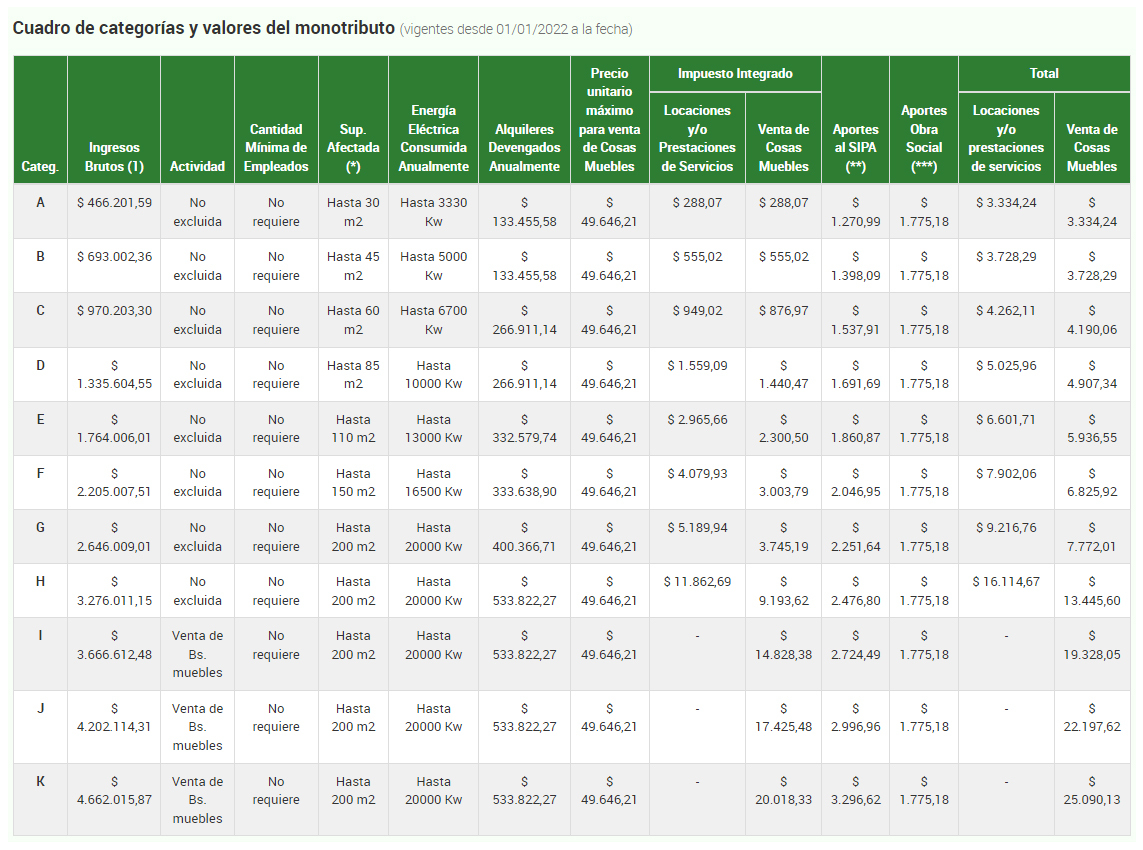Click the Impuesto Integrado group header
This screenshot has height=850, width=1143.
click(735, 73)
